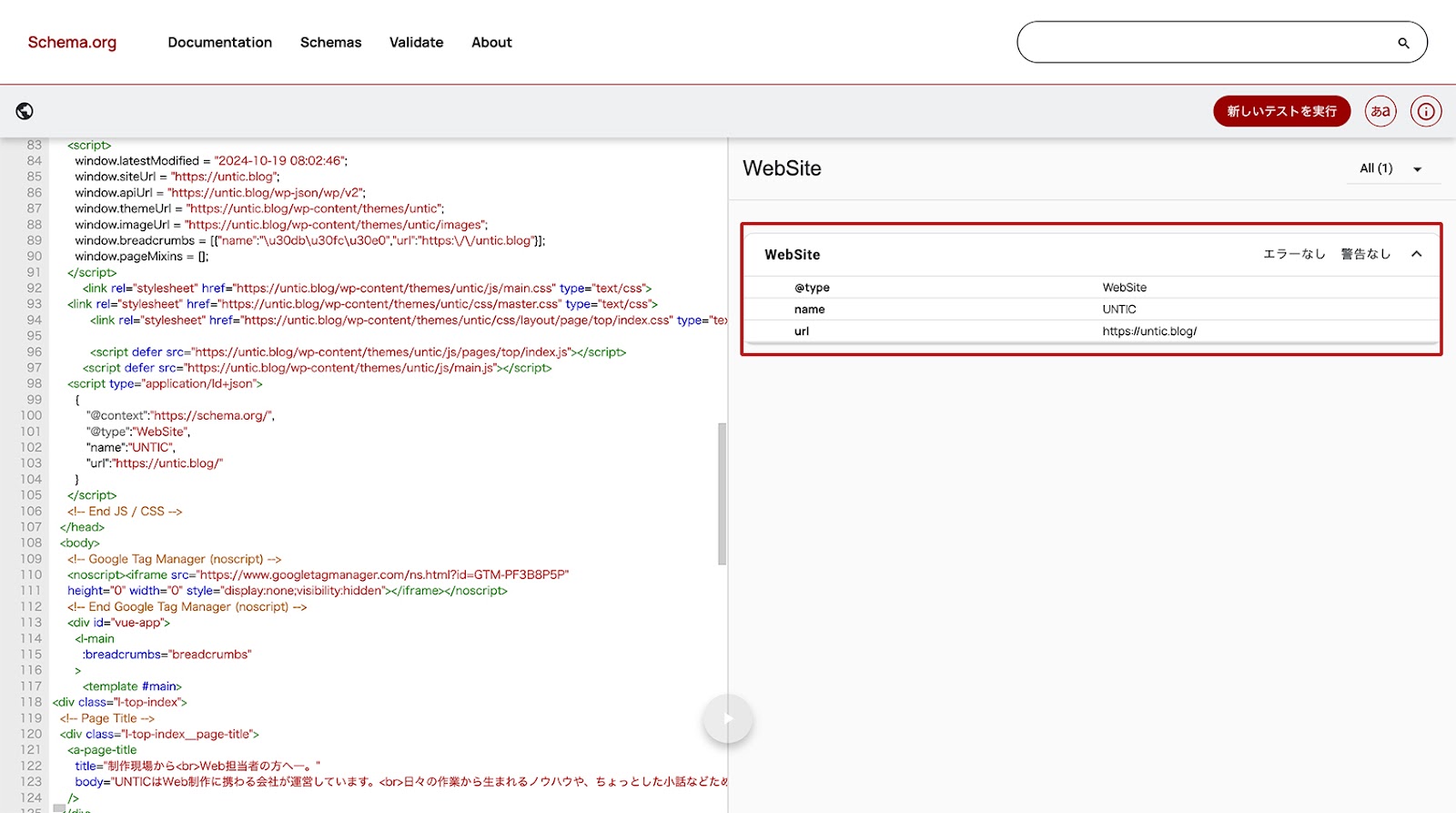Go to the Validate page
The image size is (1456, 813).
(x=417, y=42)
